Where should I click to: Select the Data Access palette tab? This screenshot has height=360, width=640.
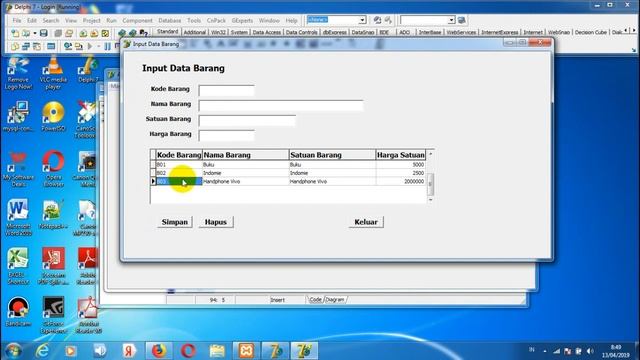267,32
